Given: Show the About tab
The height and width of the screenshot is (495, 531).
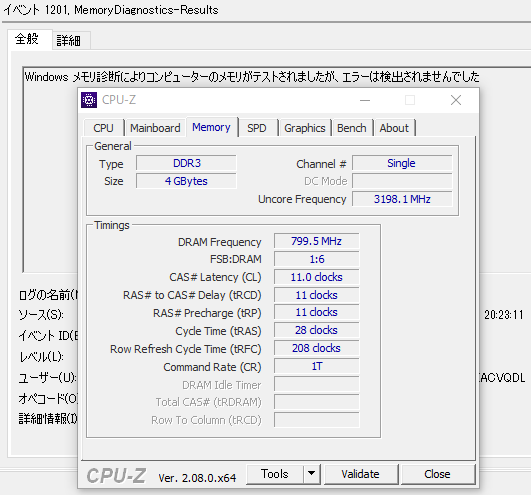Looking at the screenshot, I should [394, 128].
